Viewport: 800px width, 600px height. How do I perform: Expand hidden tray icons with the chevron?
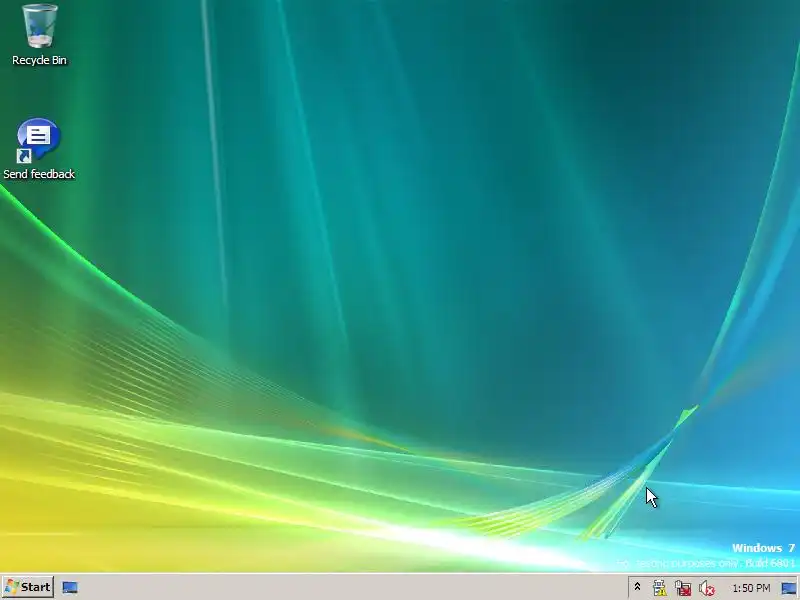coord(637,588)
